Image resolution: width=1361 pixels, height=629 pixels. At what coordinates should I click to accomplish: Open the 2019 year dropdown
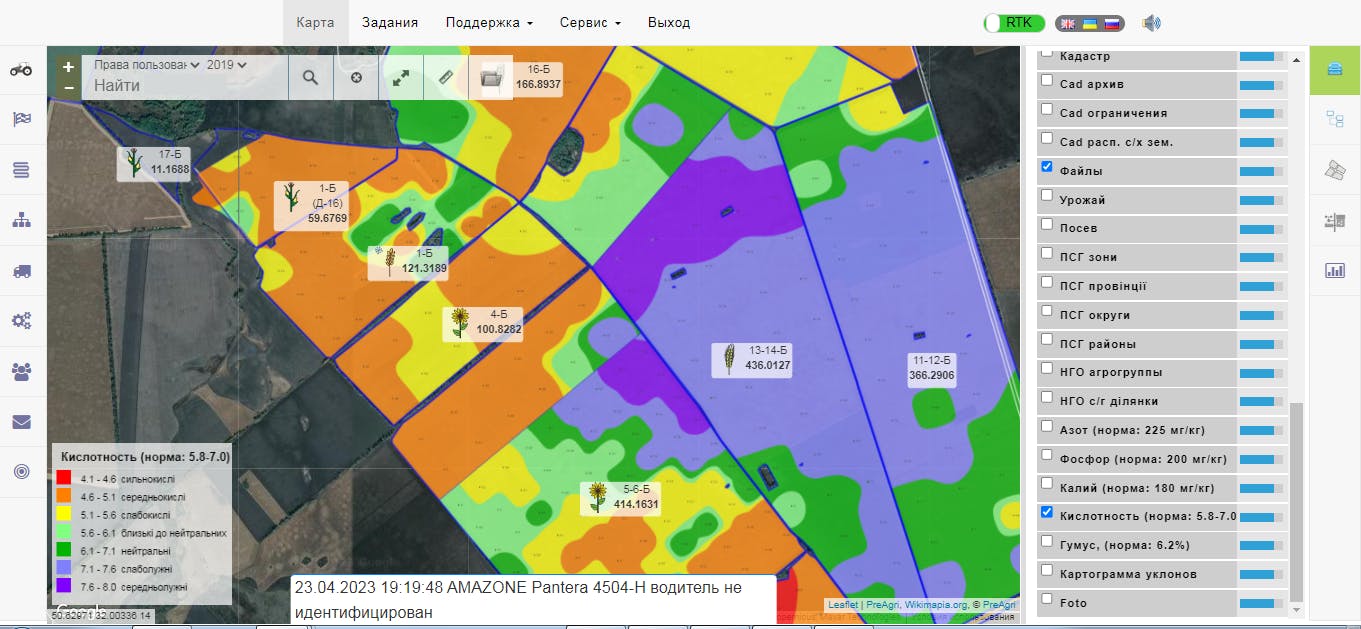[226, 65]
